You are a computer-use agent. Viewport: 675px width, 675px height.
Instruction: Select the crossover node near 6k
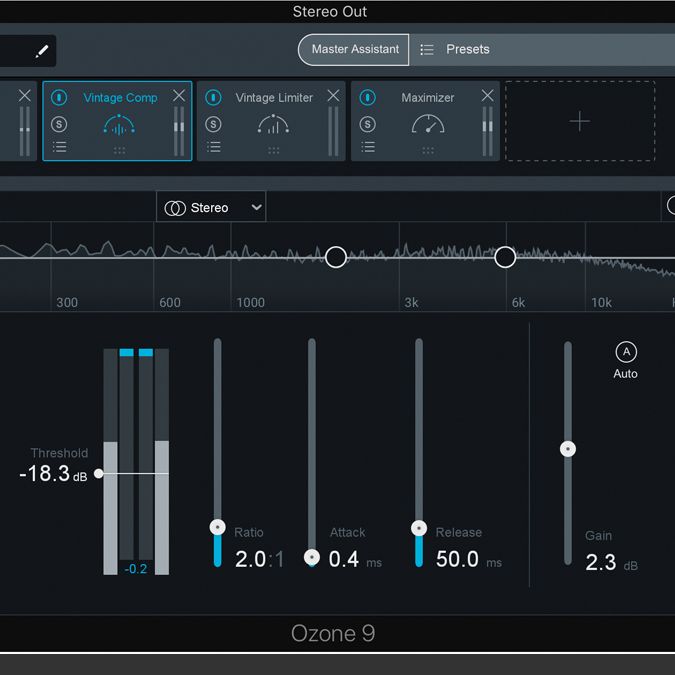505,257
